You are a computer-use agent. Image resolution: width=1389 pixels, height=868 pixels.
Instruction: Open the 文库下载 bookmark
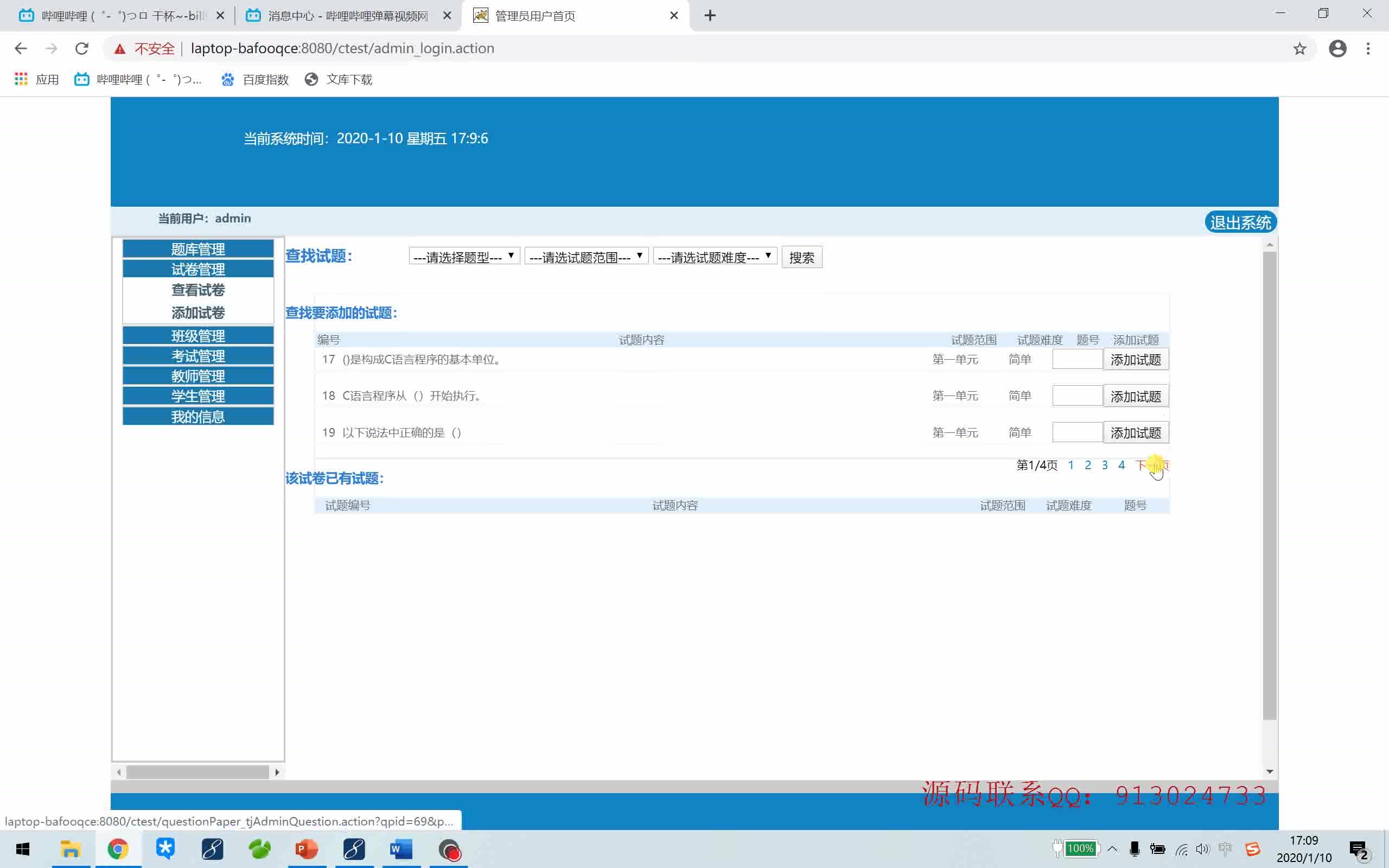[339, 79]
